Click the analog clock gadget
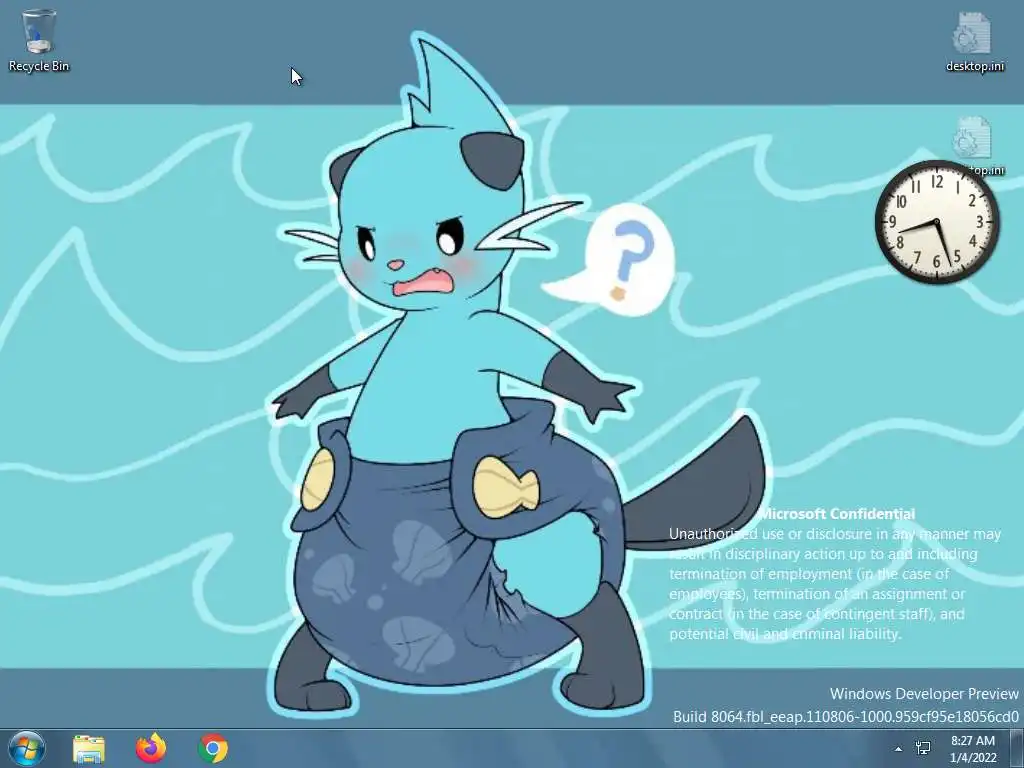The width and height of the screenshot is (1024, 768). coord(936,222)
